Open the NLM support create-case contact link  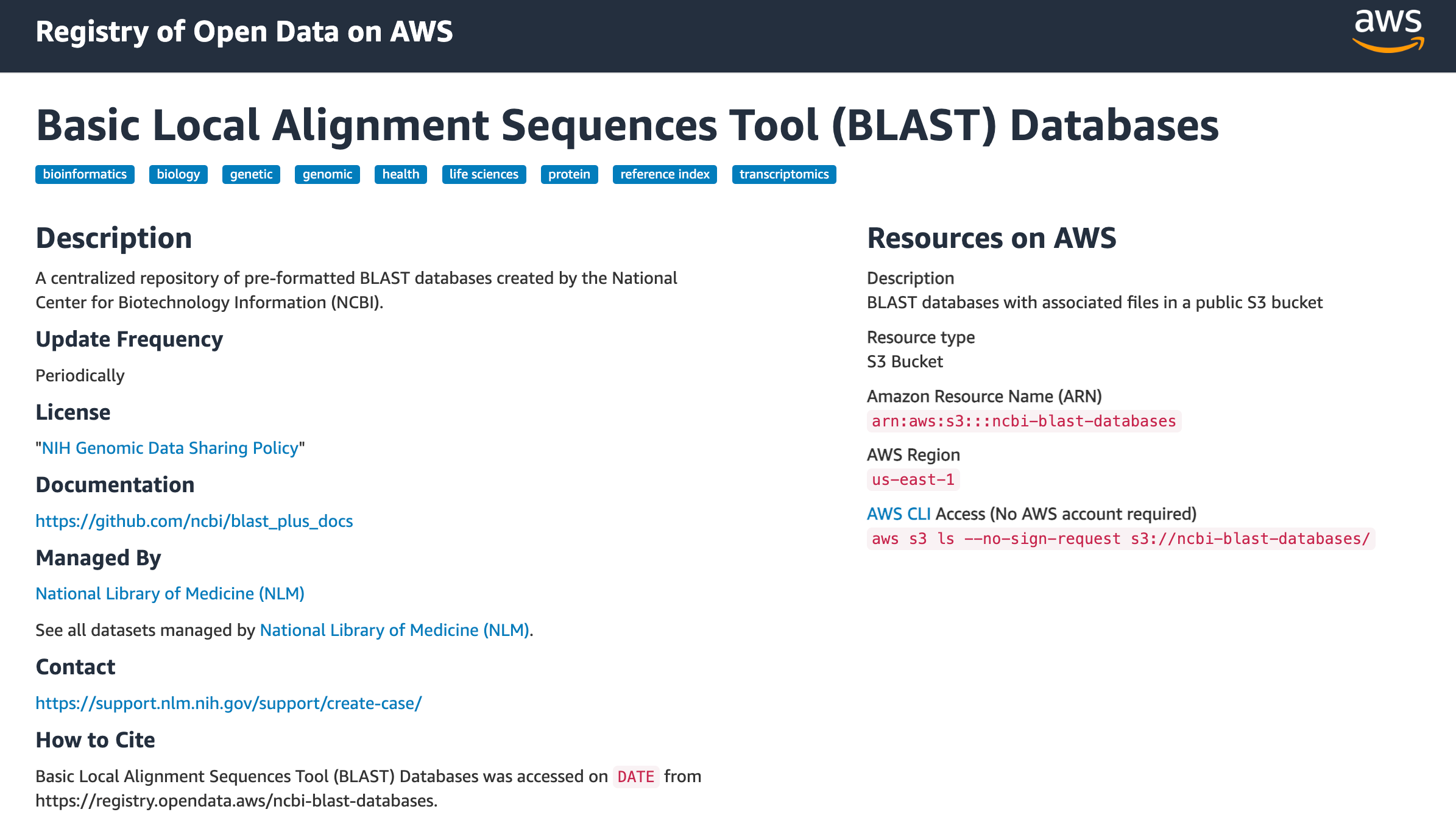[x=228, y=702]
